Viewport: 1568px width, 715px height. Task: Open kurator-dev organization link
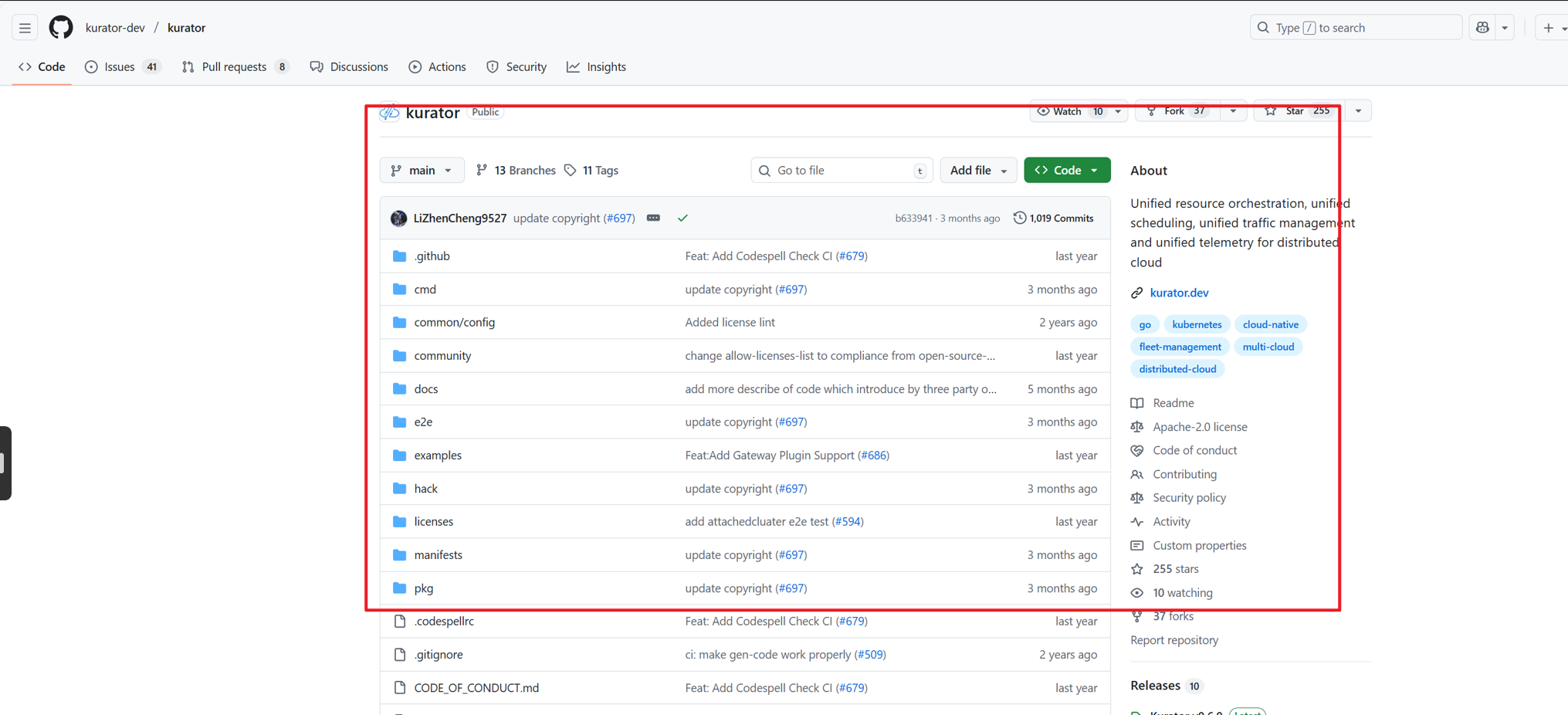click(115, 28)
